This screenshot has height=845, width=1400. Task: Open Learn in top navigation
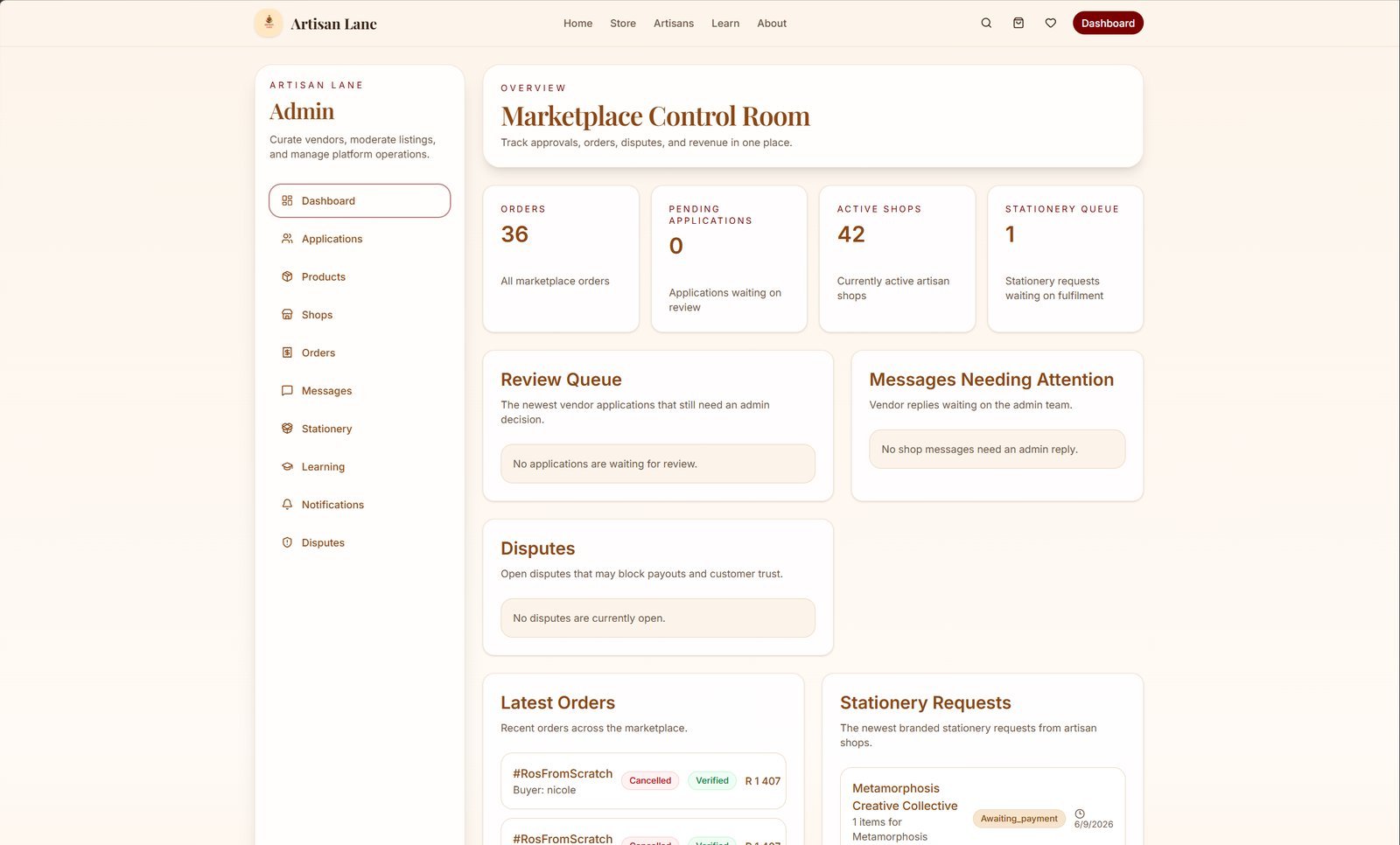[x=725, y=24]
